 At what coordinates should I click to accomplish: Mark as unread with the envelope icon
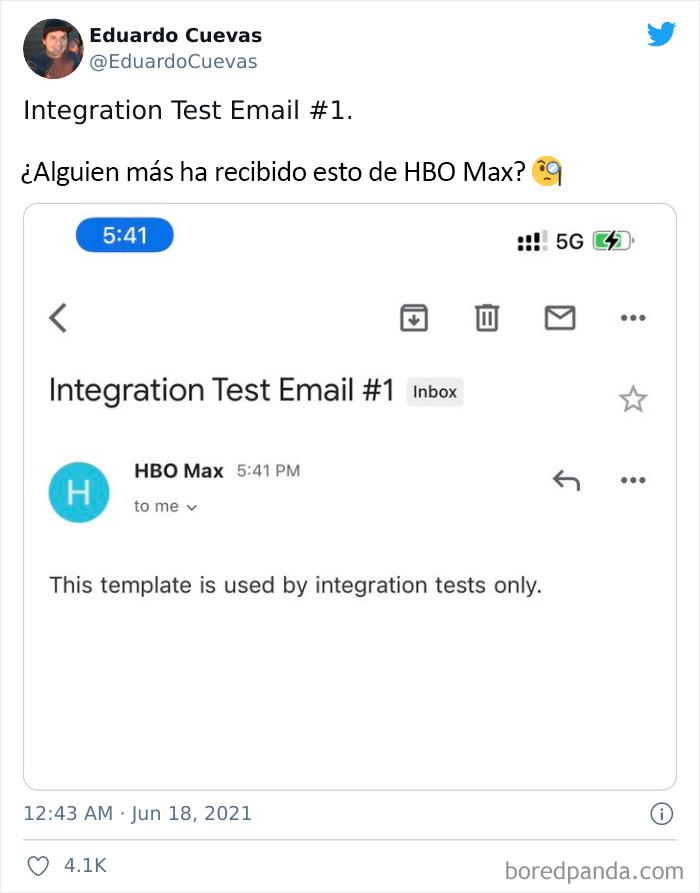click(560, 318)
